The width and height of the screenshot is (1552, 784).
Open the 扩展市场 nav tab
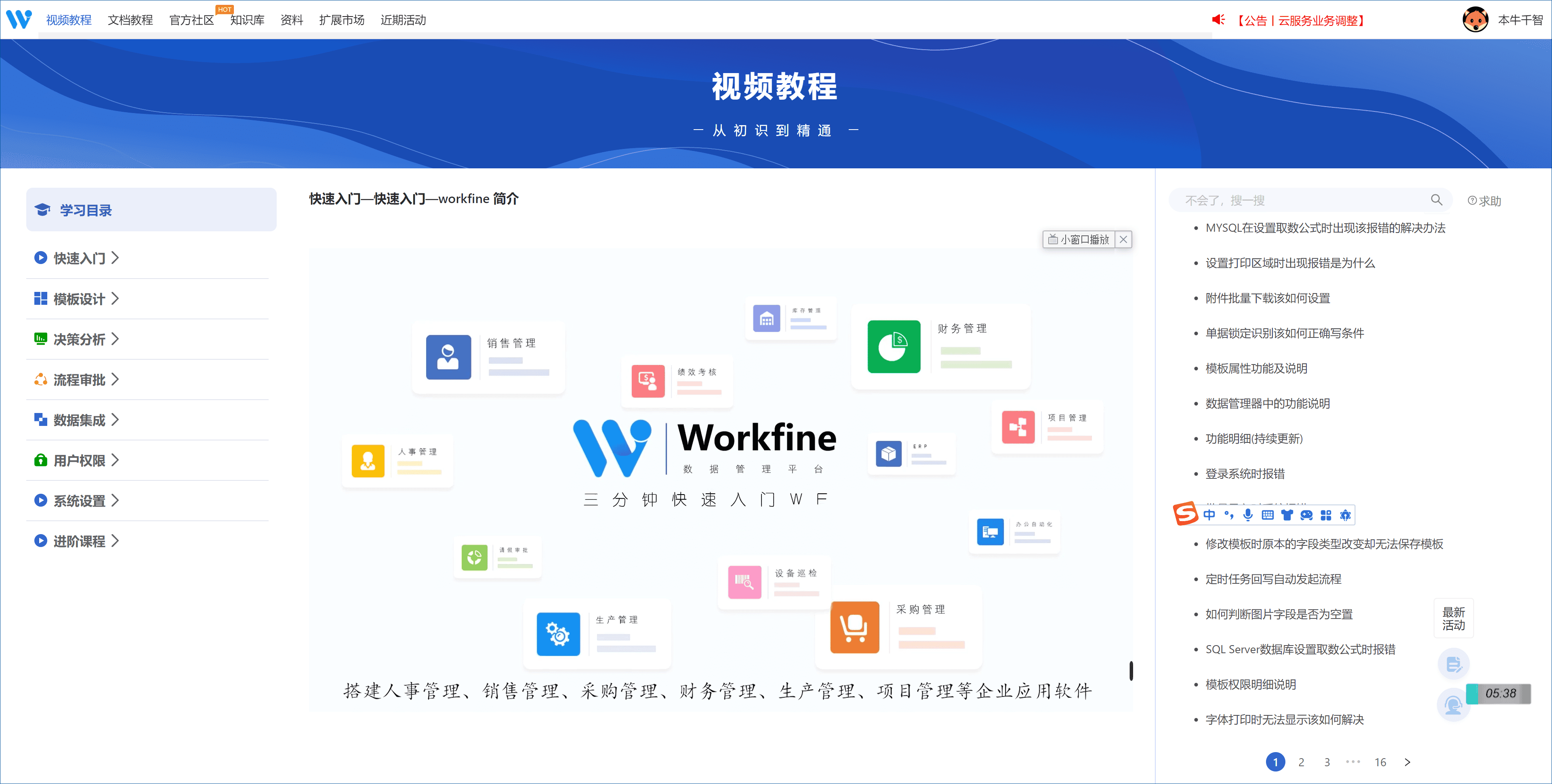(x=342, y=20)
